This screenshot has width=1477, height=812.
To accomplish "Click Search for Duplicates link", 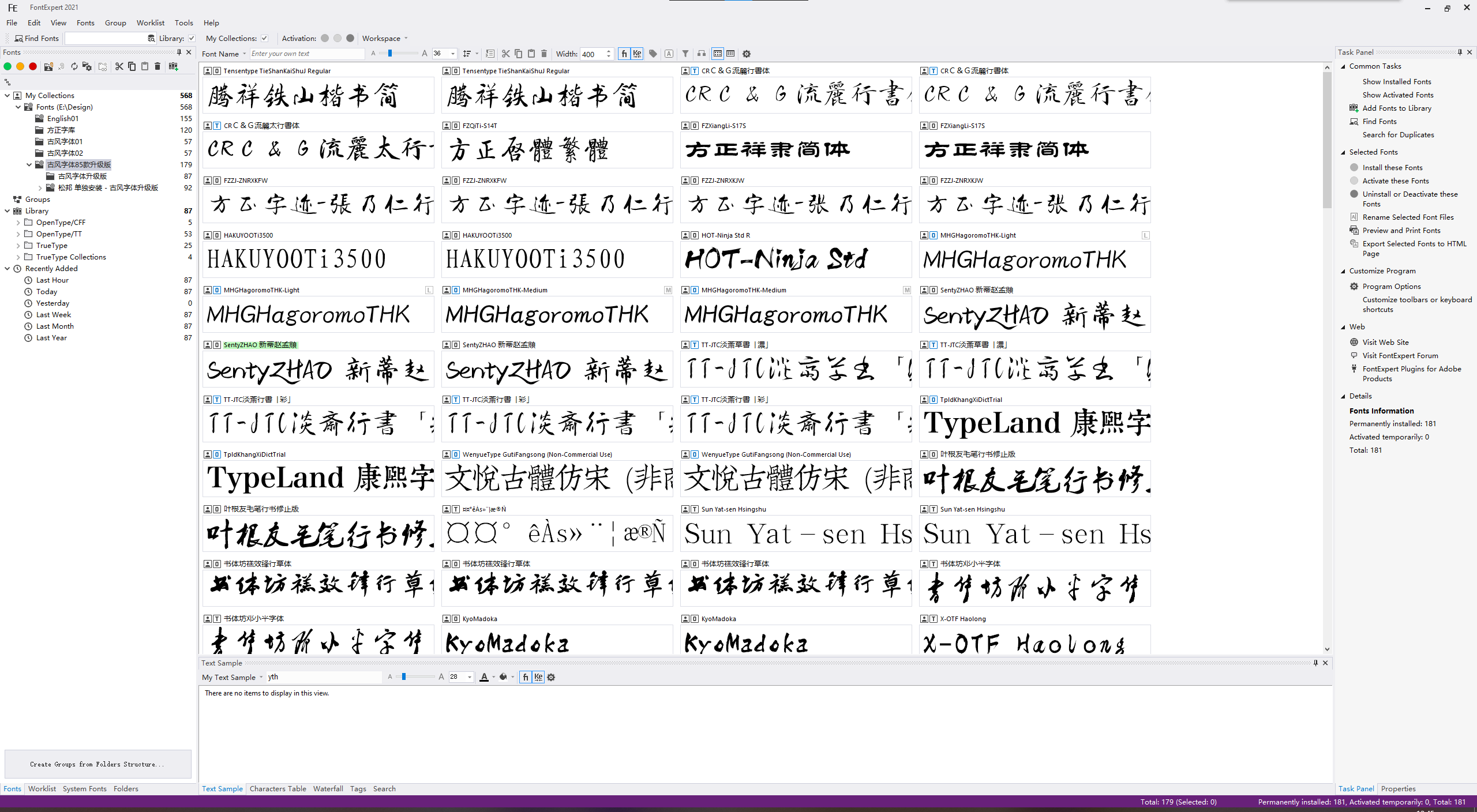I will pos(1398,134).
